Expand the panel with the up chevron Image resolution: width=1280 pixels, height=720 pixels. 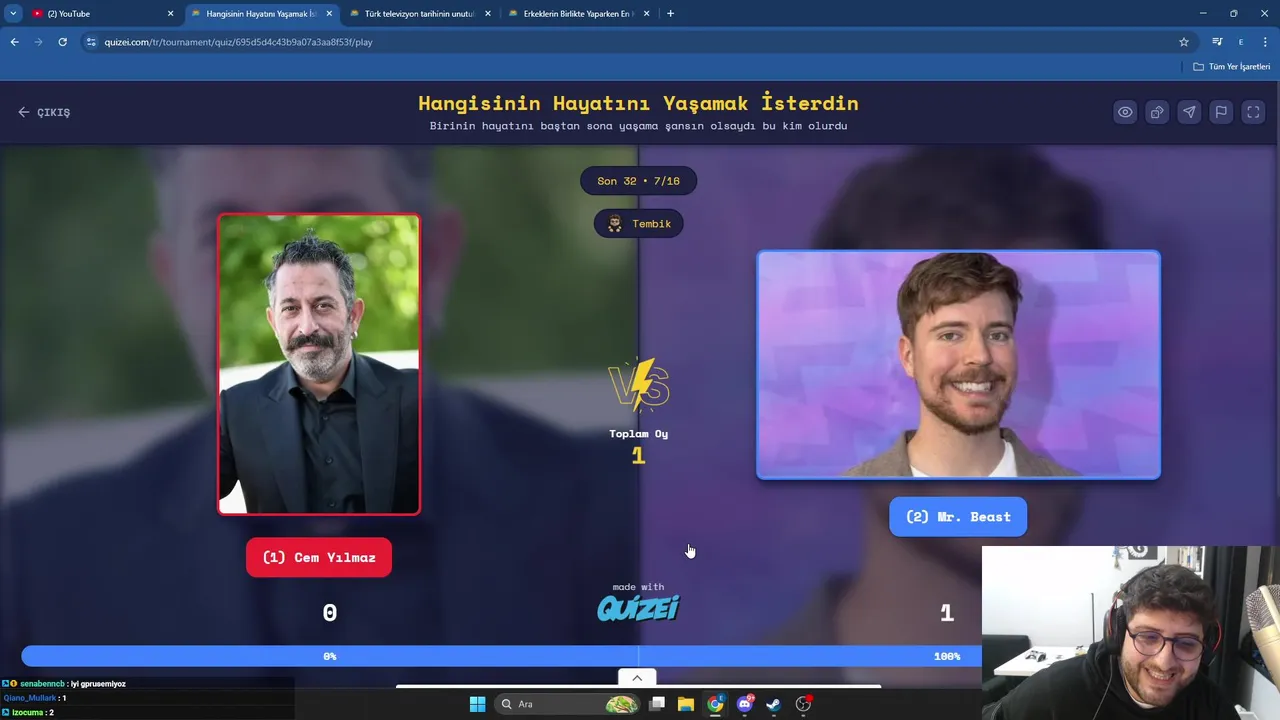637,678
